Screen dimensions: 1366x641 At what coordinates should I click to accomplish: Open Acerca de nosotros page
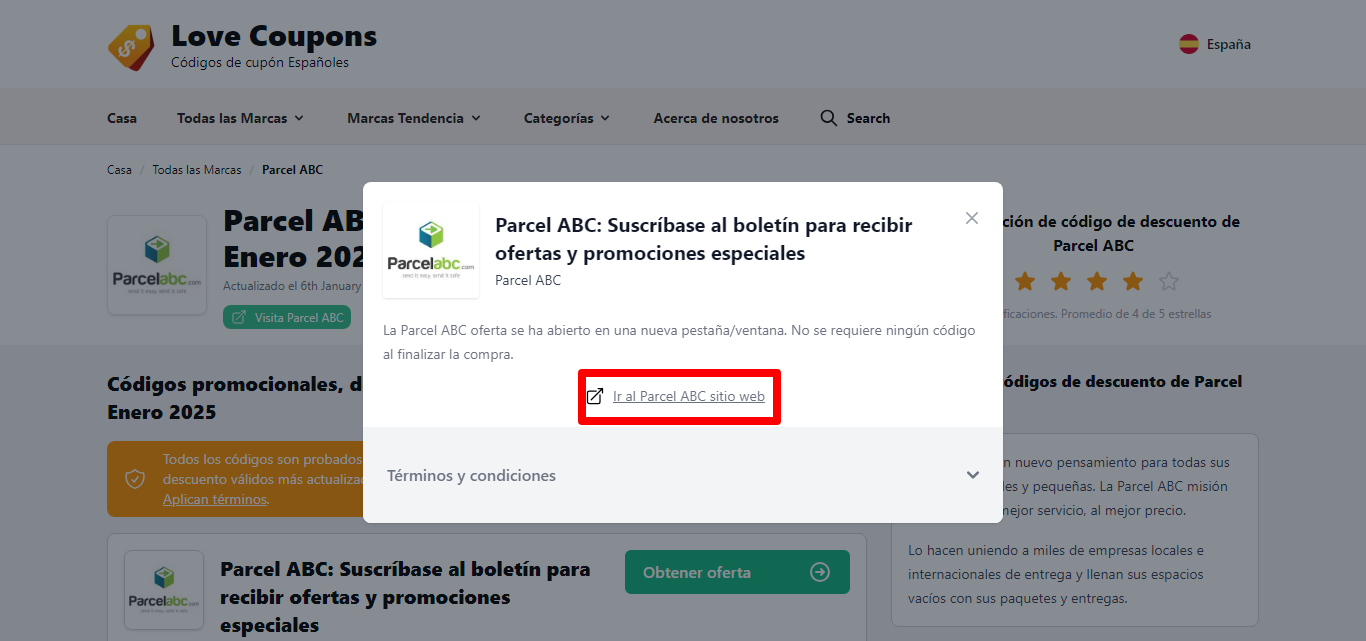[716, 118]
